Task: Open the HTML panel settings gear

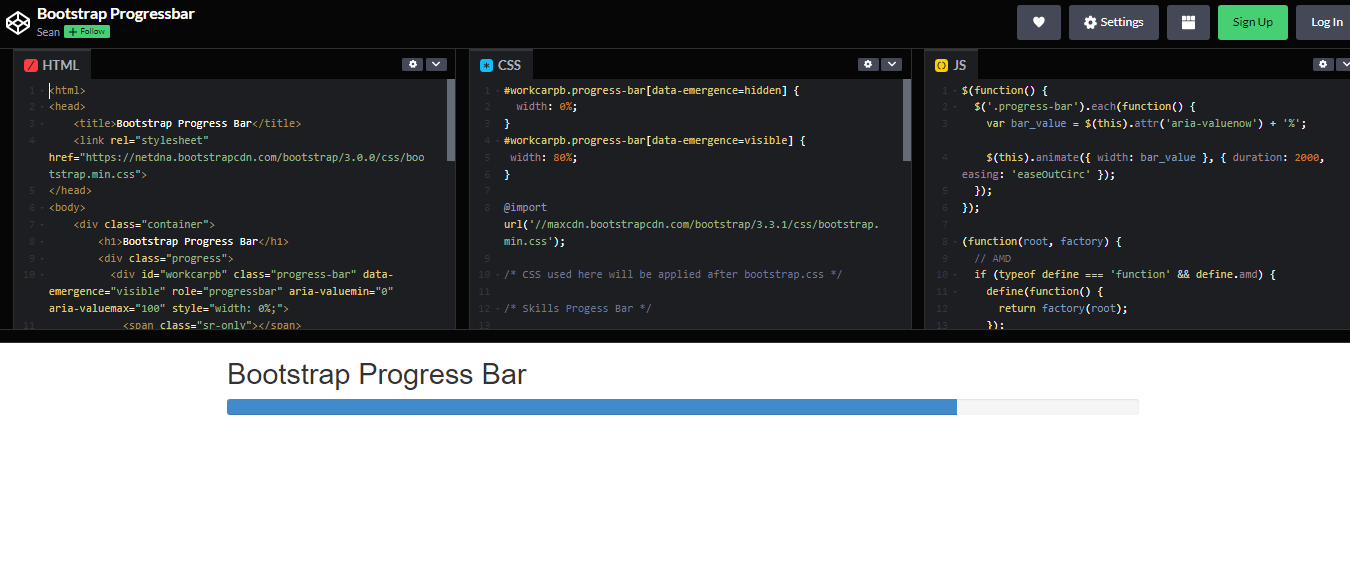Action: coord(413,63)
